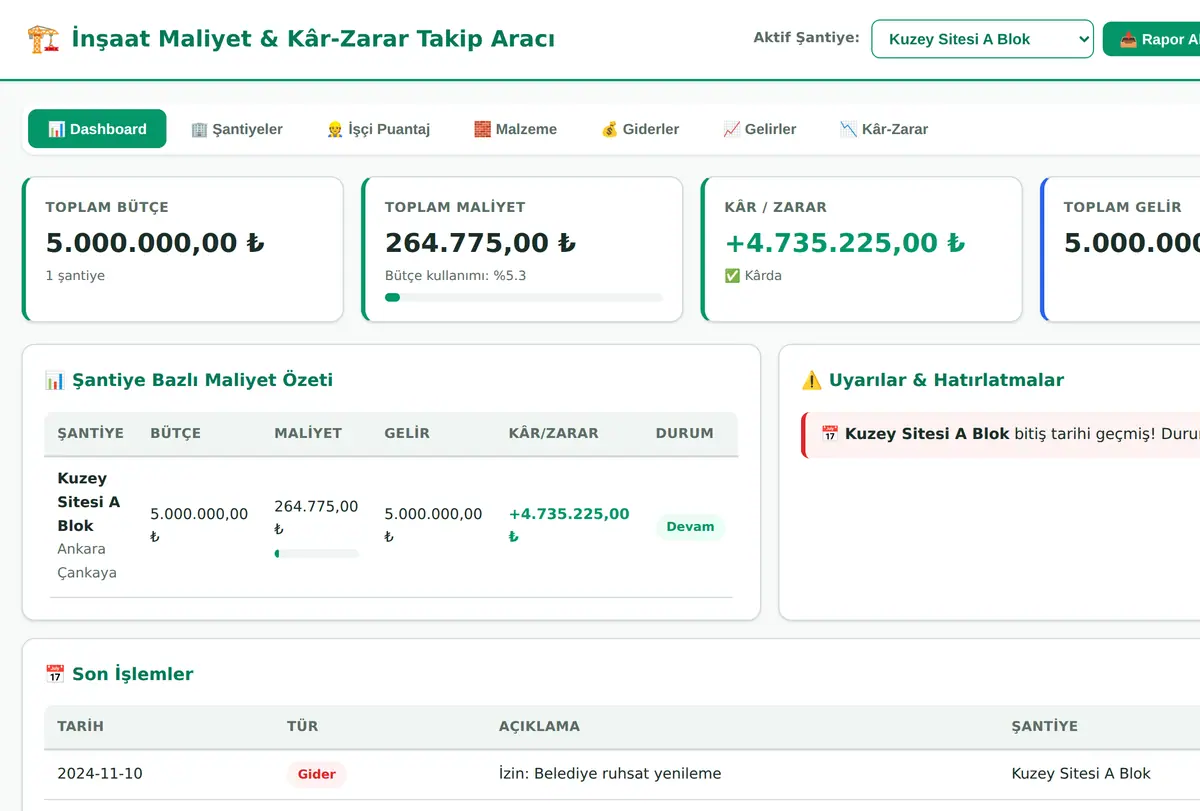This screenshot has height=811, width=1200.
Task: Click the calendar icon next to Son İşlemler
Action: [x=55, y=674]
